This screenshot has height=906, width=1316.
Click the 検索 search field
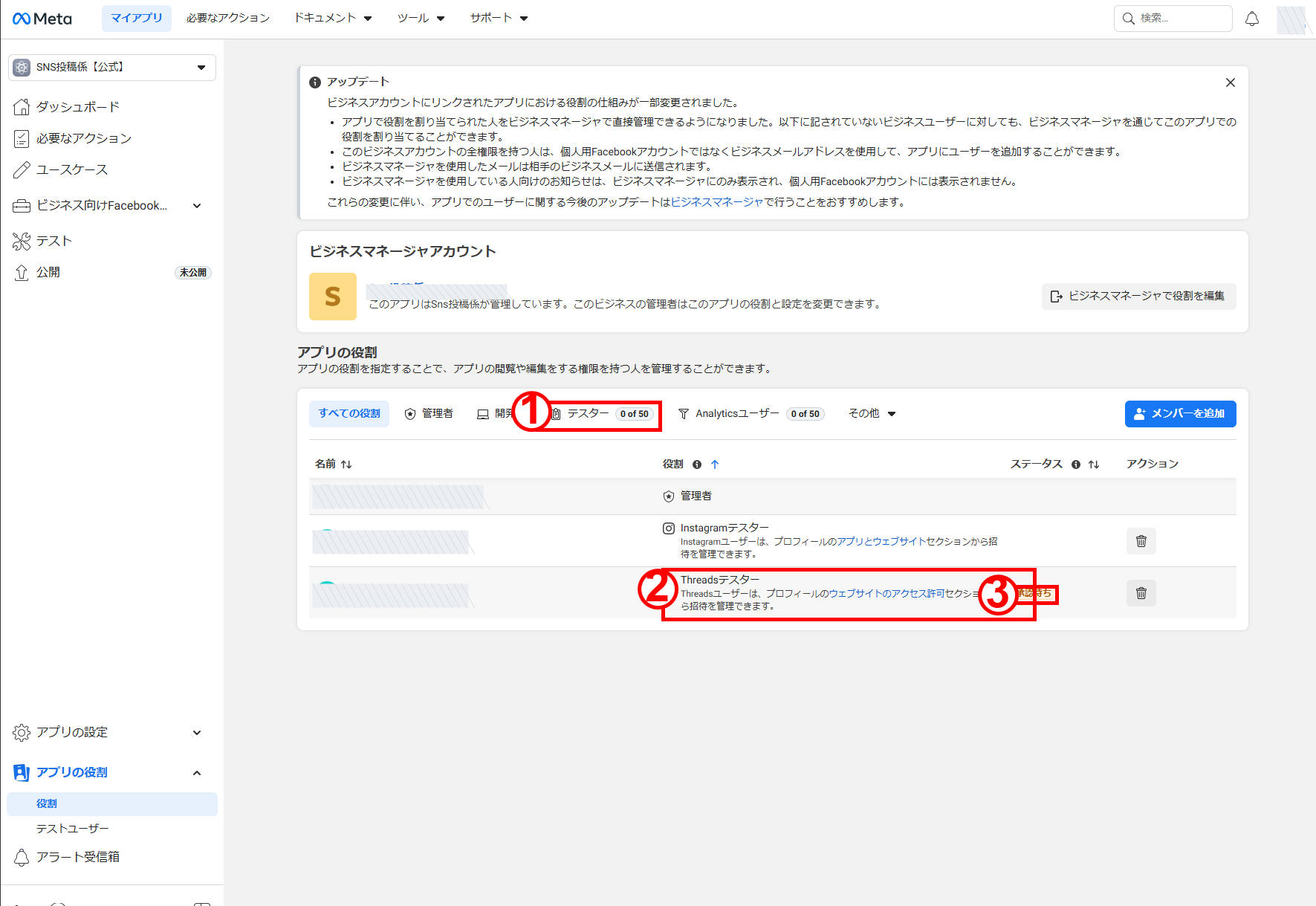[x=1173, y=19]
